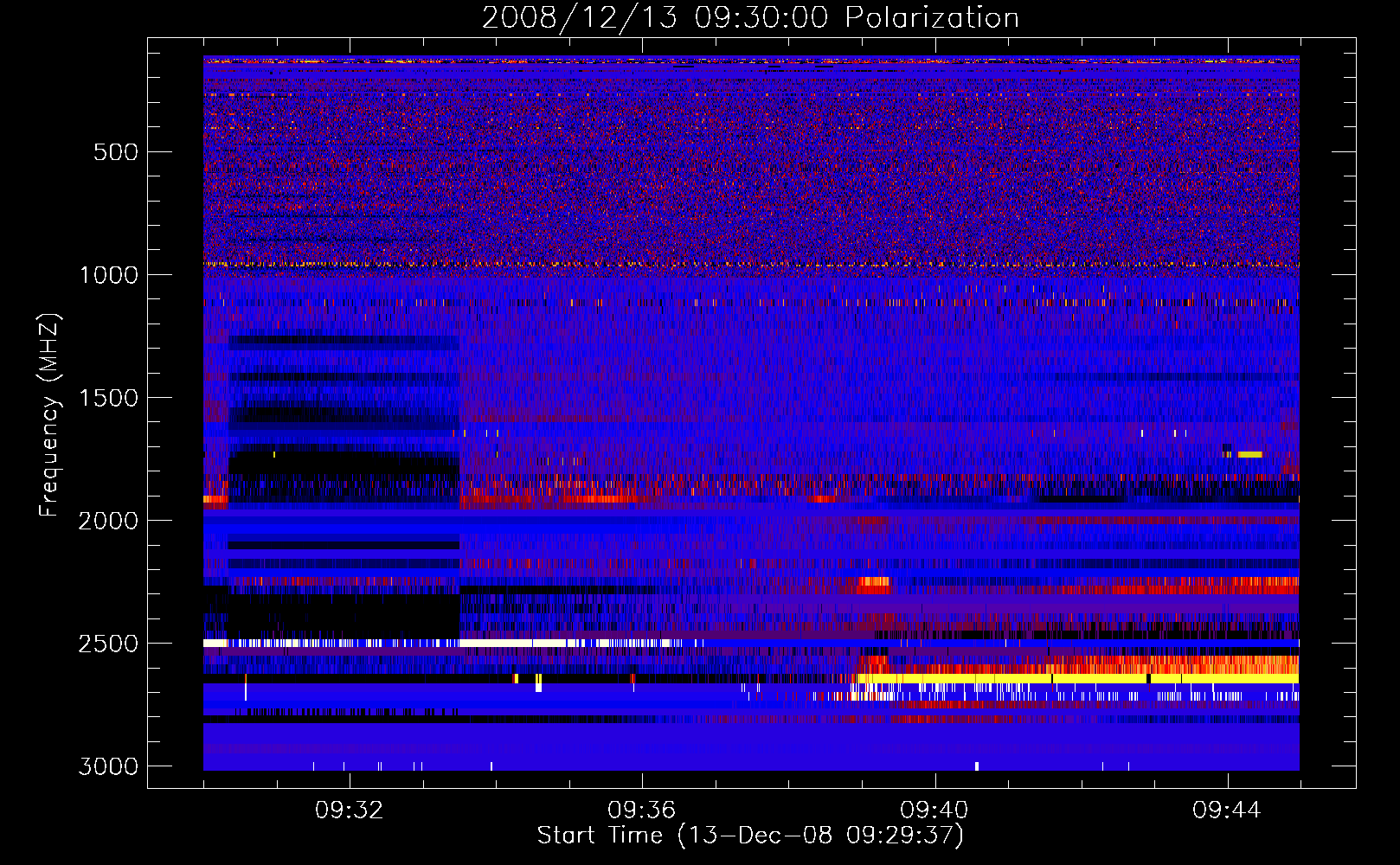The height and width of the screenshot is (865, 1400).
Task: Click the '09:40' time axis label
Action: click(x=934, y=811)
